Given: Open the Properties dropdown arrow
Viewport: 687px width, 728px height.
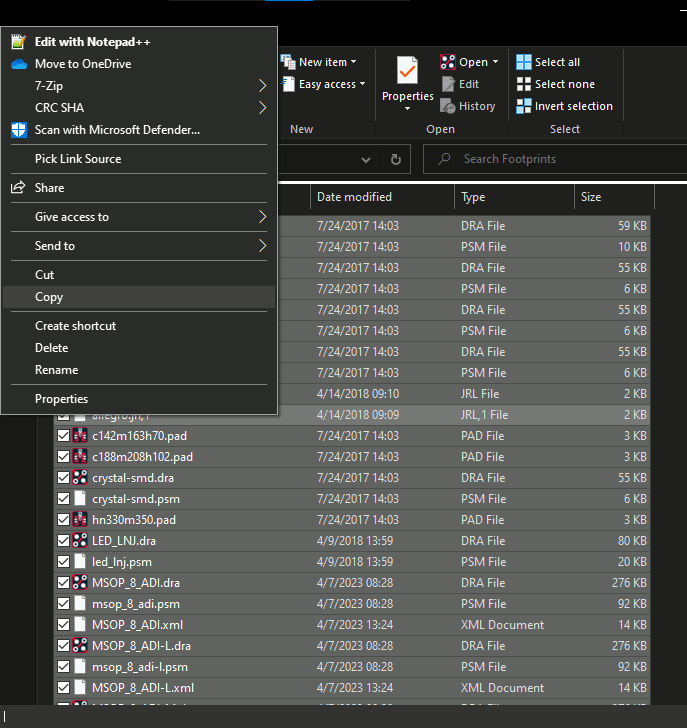Looking at the screenshot, I should (x=407, y=109).
